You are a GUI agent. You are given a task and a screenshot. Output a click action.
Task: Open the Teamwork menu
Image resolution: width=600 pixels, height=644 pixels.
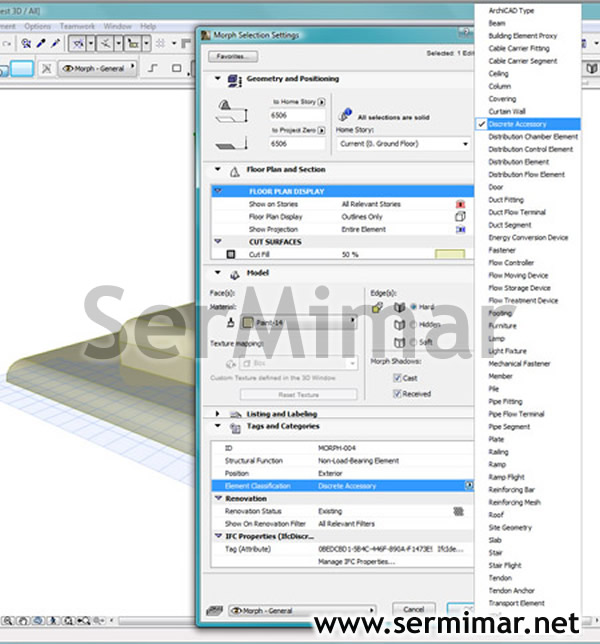[x=77, y=26]
